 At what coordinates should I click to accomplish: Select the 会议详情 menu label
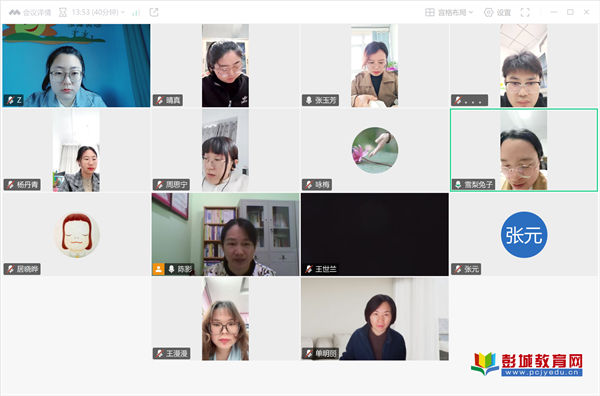pos(37,13)
